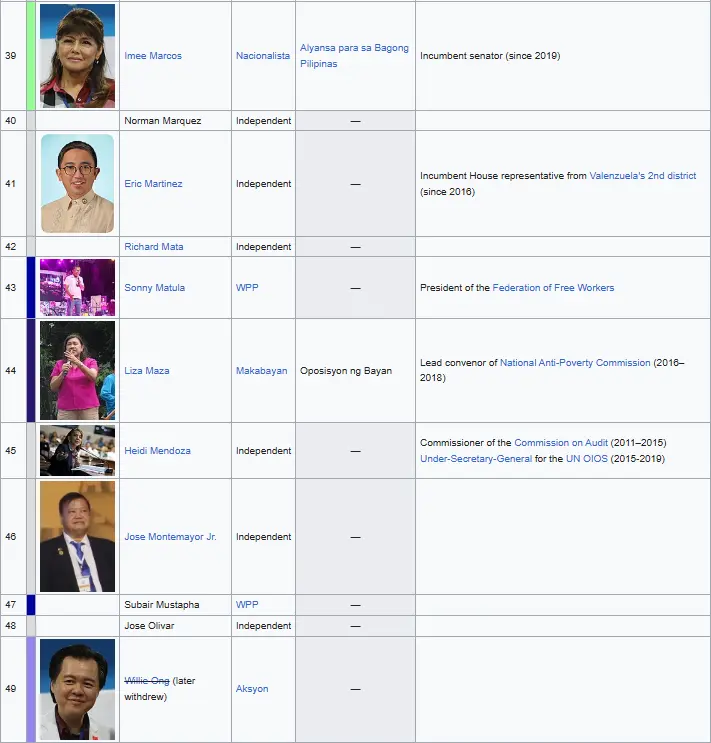Select Independent in Richard Mata's row
This screenshot has height=743, width=711.
pos(264,246)
